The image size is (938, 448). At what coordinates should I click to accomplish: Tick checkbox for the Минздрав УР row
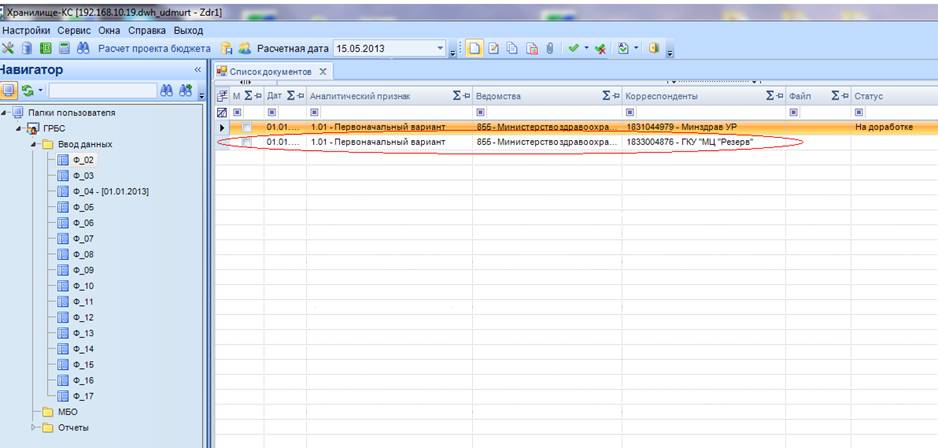246,129
